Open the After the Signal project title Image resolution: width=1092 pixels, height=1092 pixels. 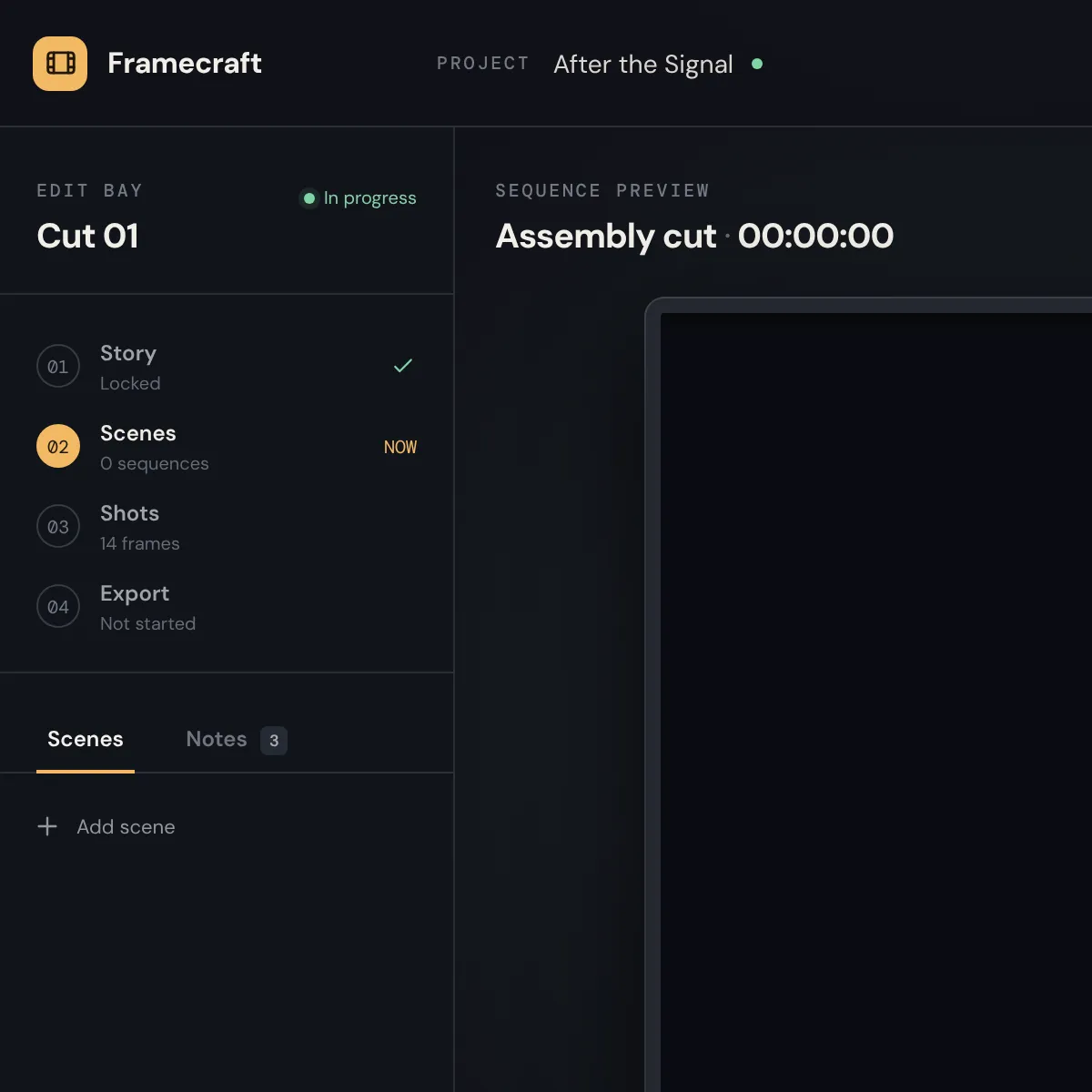click(x=643, y=64)
